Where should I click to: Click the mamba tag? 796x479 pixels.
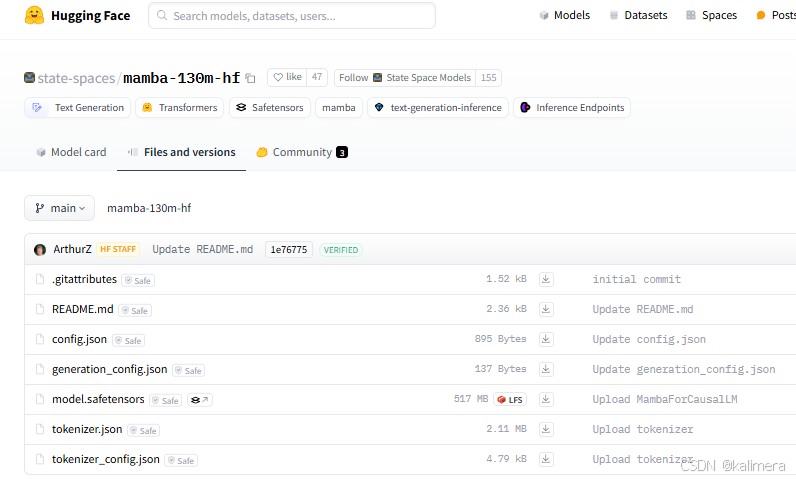(x=339, y=108)
